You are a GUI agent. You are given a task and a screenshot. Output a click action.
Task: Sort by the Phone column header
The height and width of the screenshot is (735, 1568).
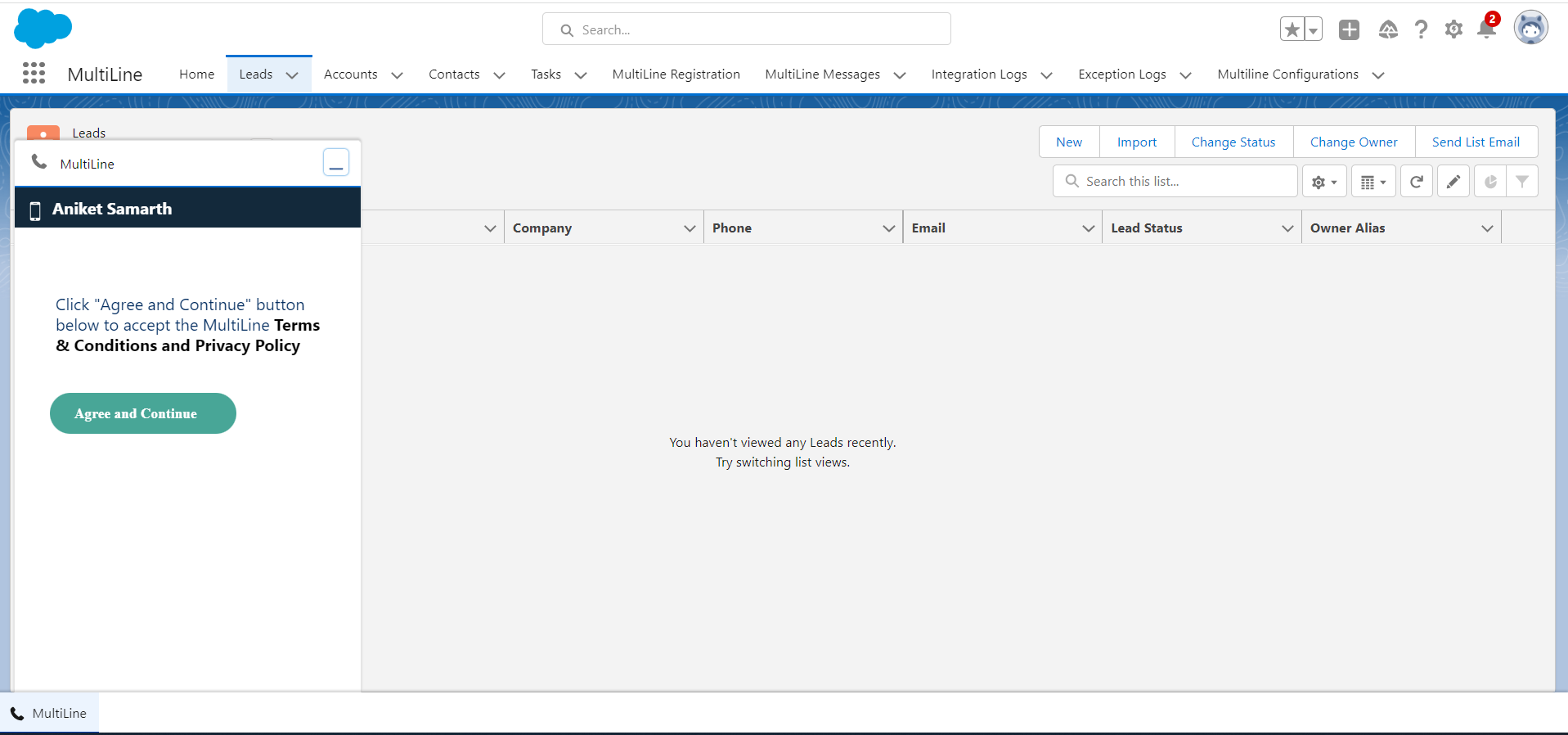(732, 228)
